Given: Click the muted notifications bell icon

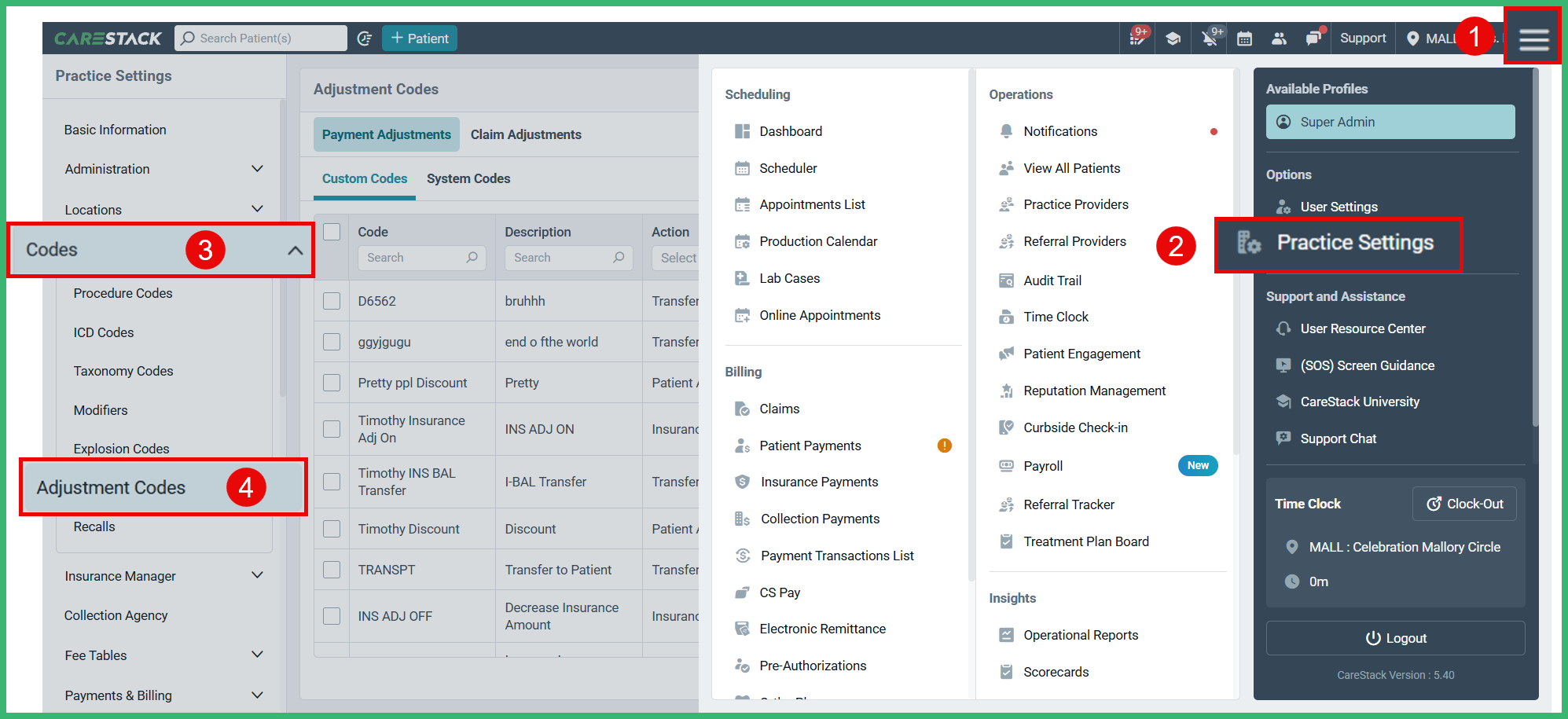Looking at the screenshot, I should (1209, 37).
